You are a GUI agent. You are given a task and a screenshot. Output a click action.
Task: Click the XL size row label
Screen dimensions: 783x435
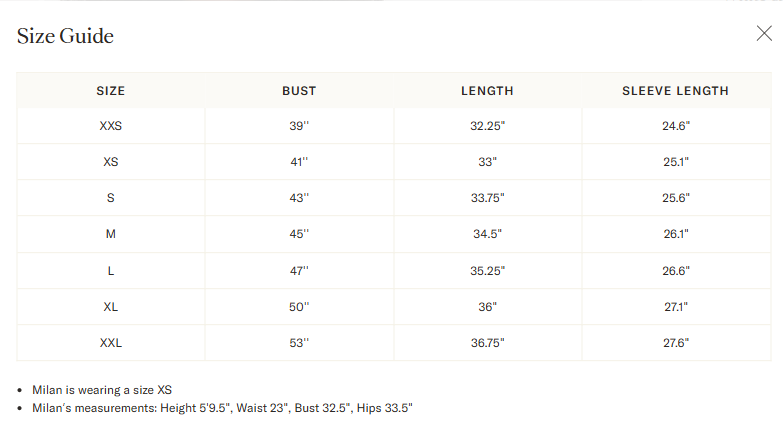coord(111,307)
